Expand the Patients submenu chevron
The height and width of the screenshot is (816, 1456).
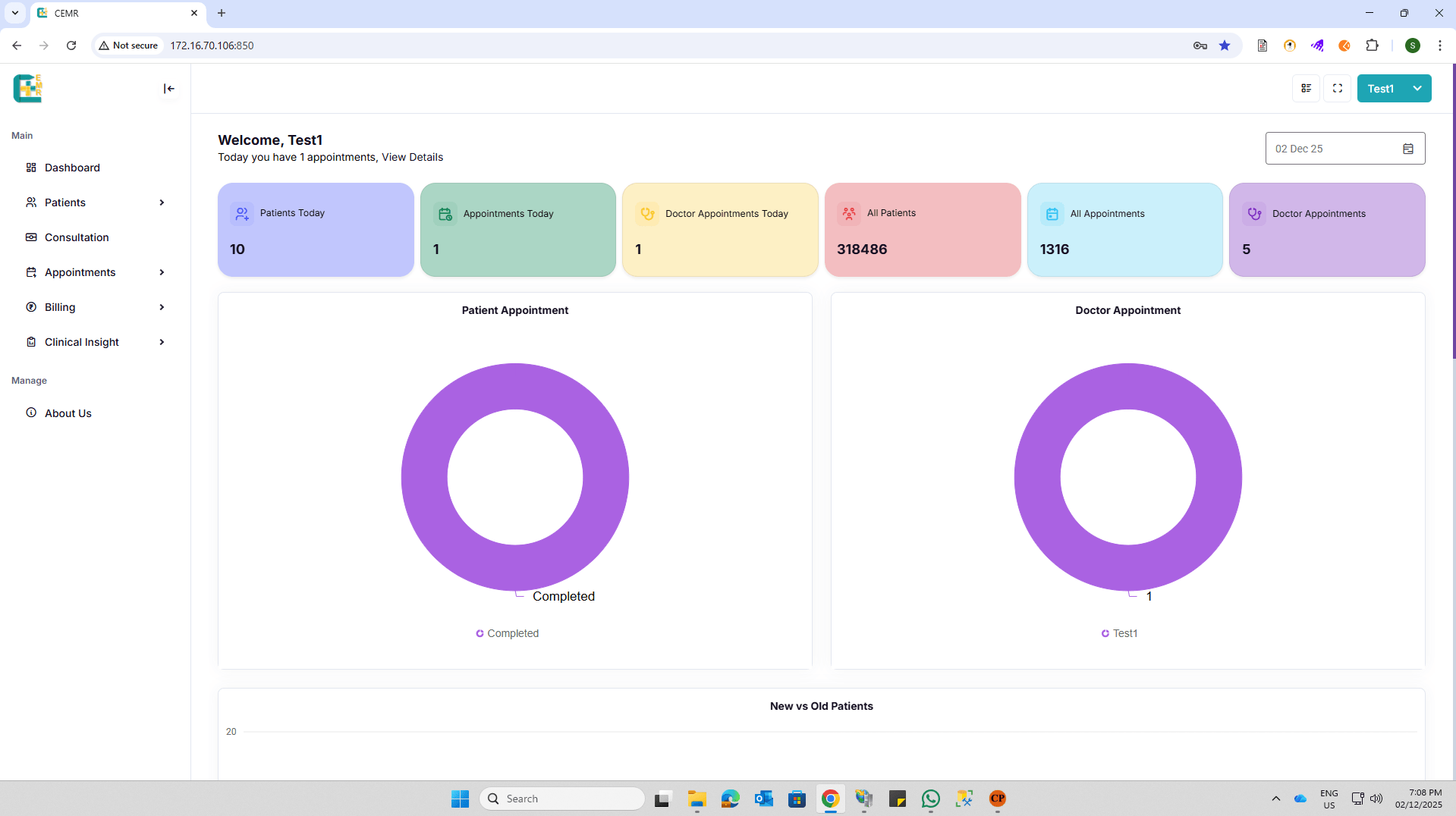162,202
